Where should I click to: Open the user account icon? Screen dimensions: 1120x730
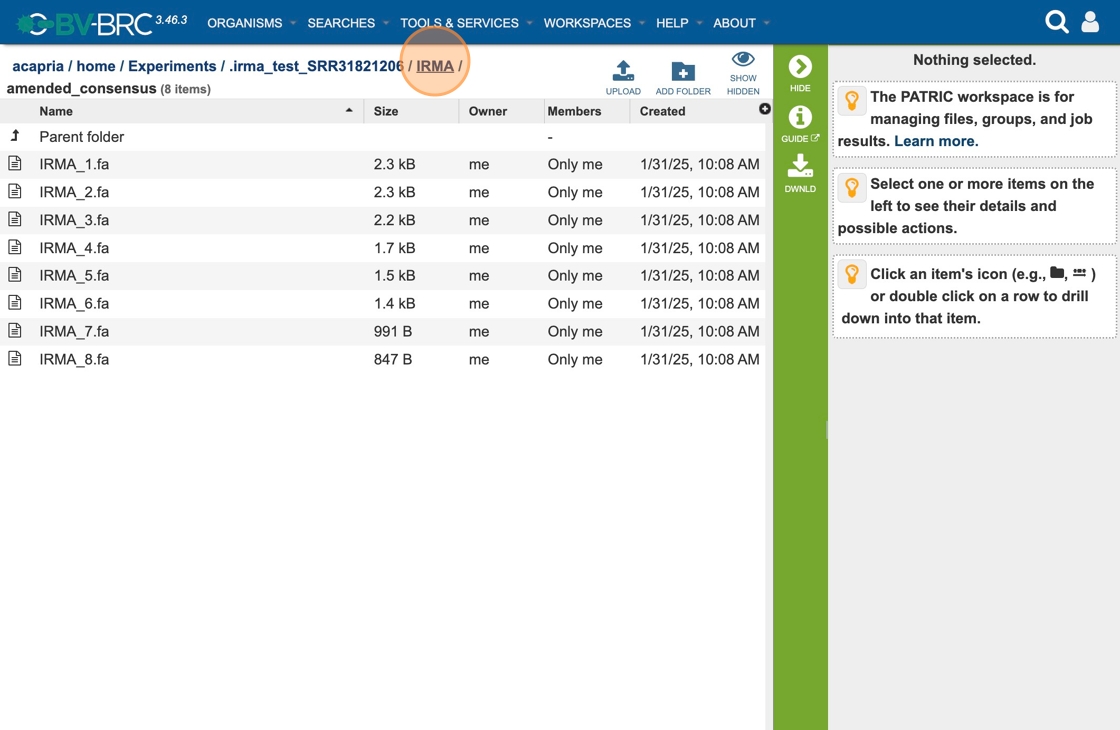click(1090, 22)
